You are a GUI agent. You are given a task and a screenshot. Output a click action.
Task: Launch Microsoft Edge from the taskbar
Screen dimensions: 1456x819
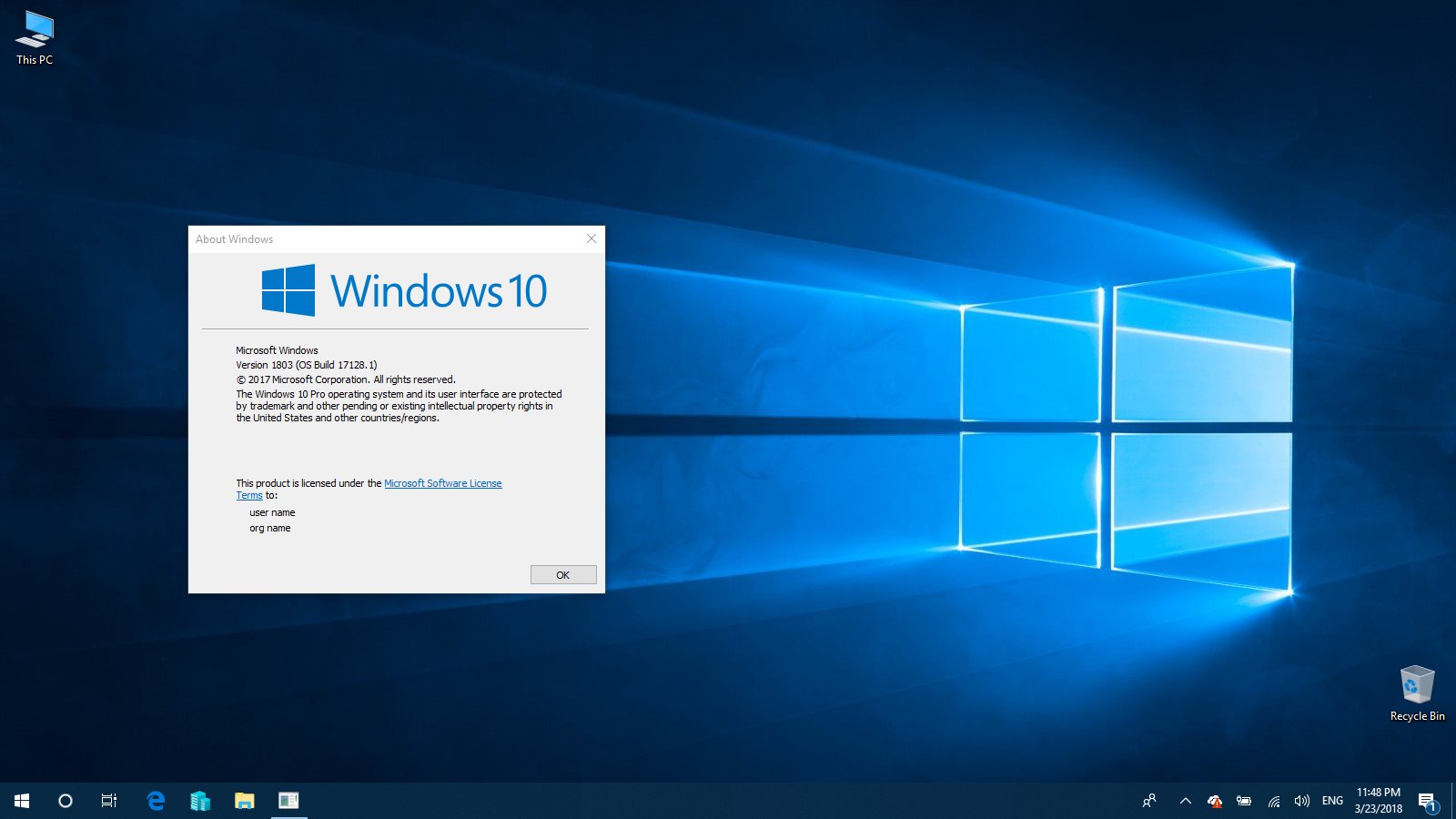tap(156, 801)
